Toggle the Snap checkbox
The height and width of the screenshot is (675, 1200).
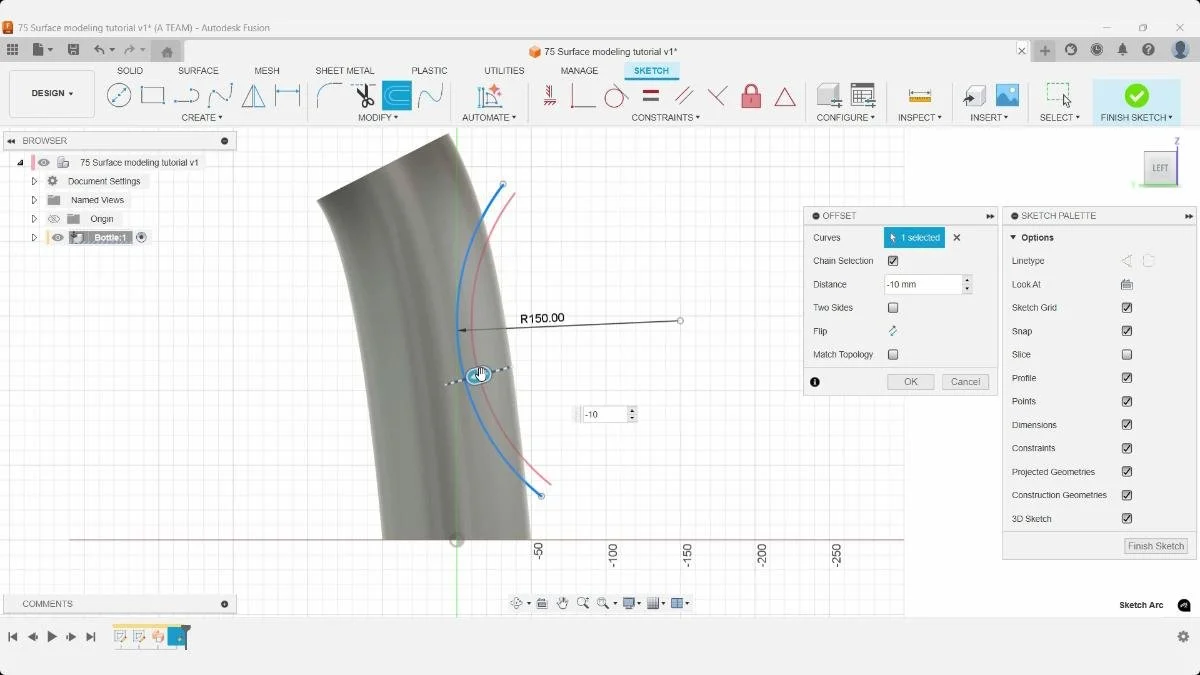pos(1127,331)
